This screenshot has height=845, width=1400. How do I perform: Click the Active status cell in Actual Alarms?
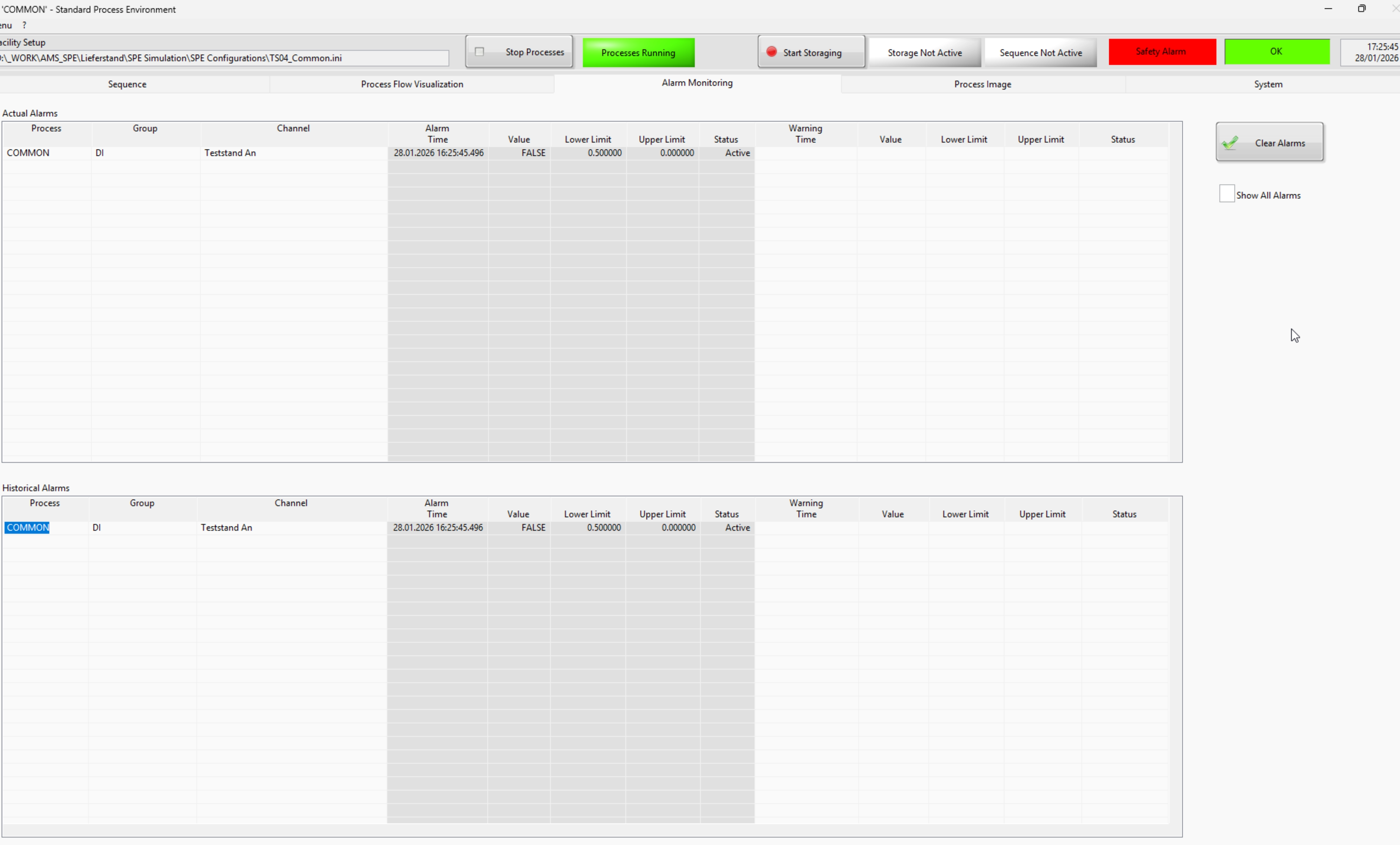(x=737, y=153)
